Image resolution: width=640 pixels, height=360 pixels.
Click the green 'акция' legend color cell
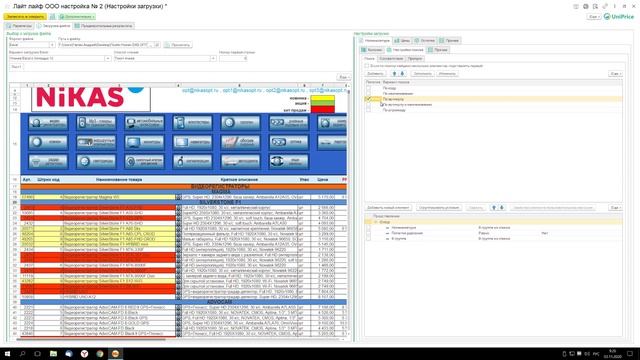tap(322, 104)
